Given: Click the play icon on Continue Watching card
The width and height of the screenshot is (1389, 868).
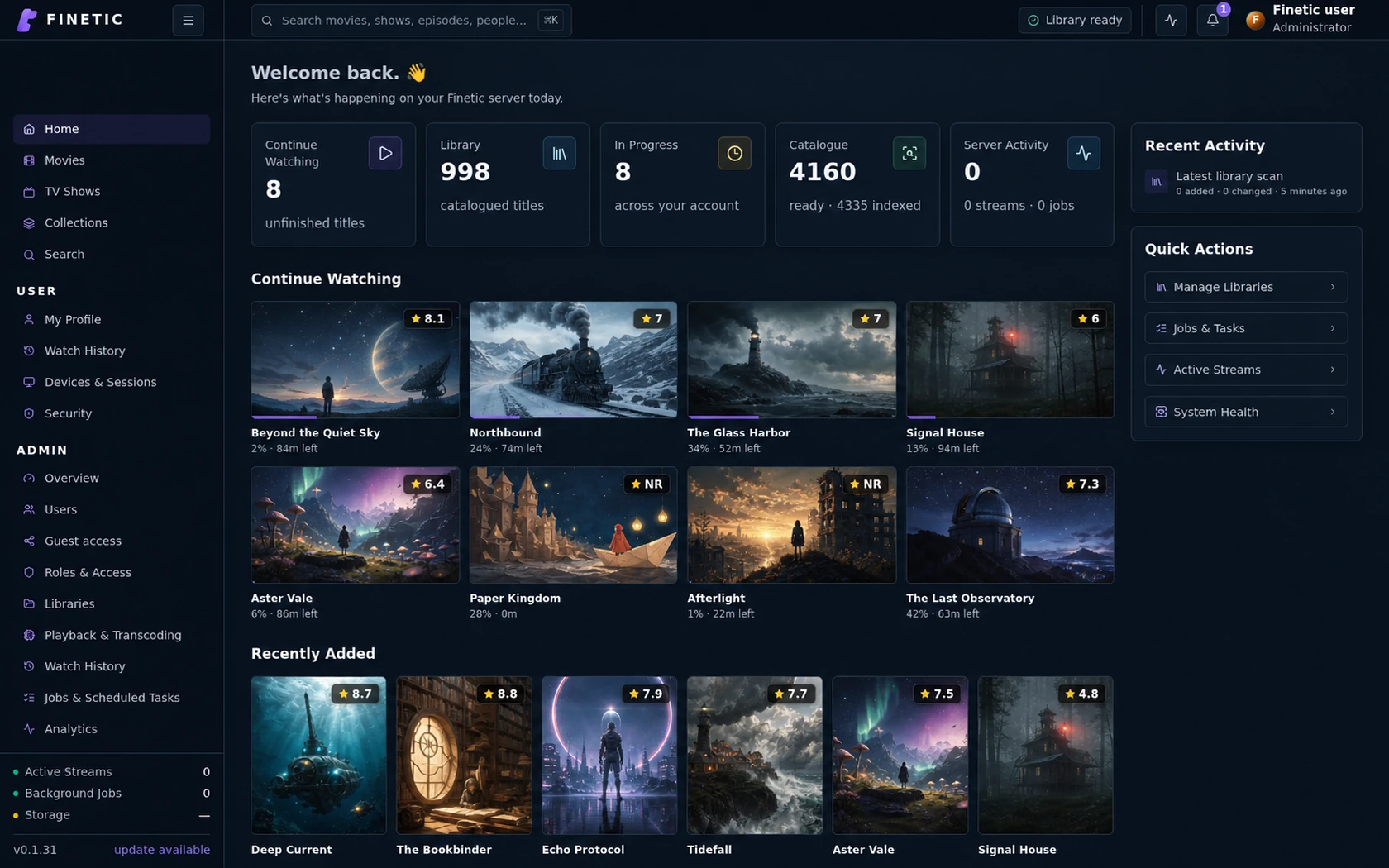Looking at the screenshot, I should click(384, 153).
